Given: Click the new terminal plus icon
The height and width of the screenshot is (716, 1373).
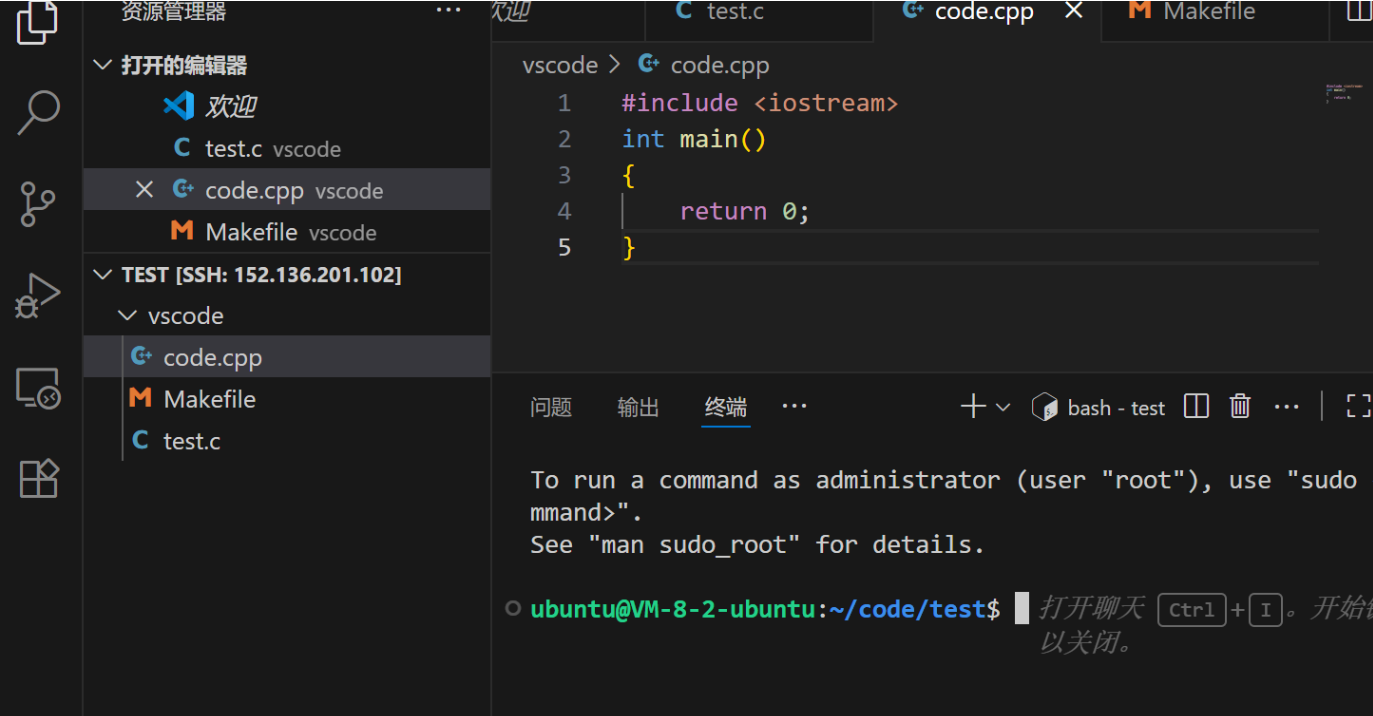Looking at the screenshot, I should (x=972, y=406).
